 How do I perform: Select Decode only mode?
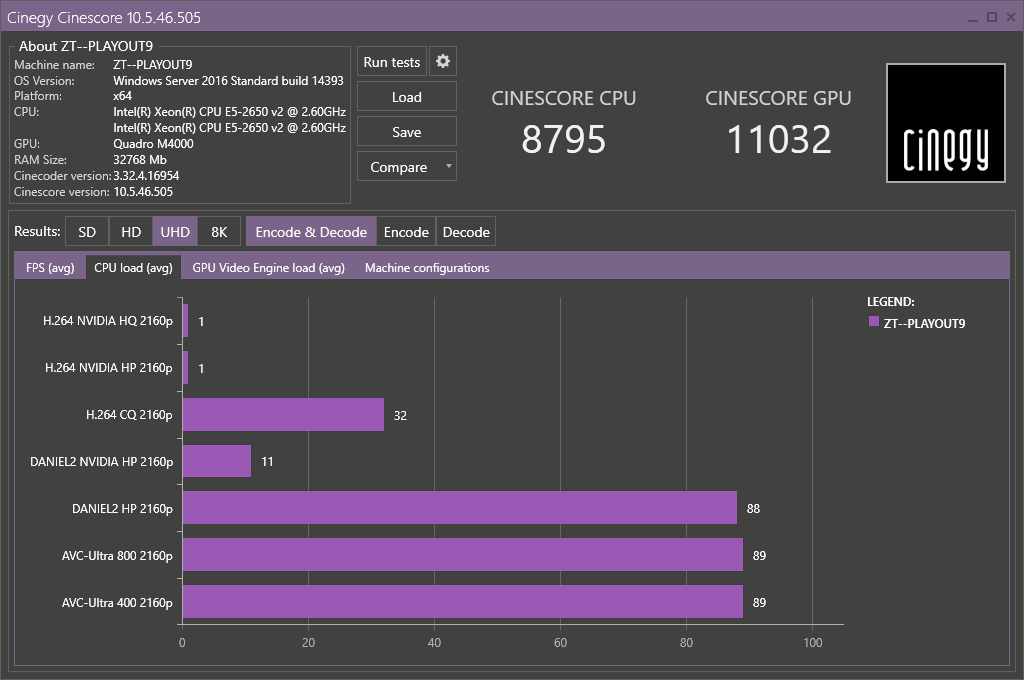(466, 232)
